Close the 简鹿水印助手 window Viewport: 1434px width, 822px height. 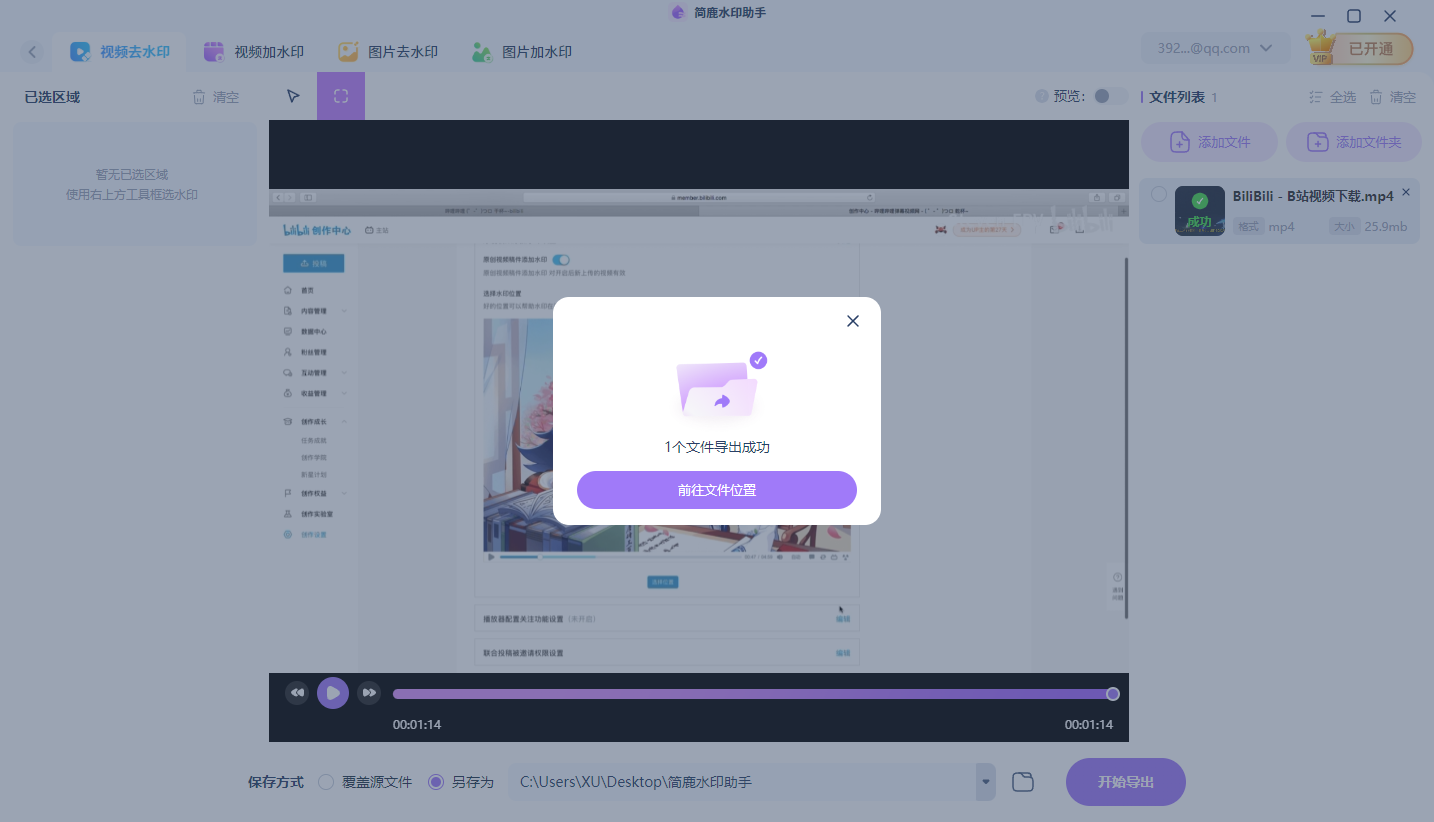pos(1390,16)
